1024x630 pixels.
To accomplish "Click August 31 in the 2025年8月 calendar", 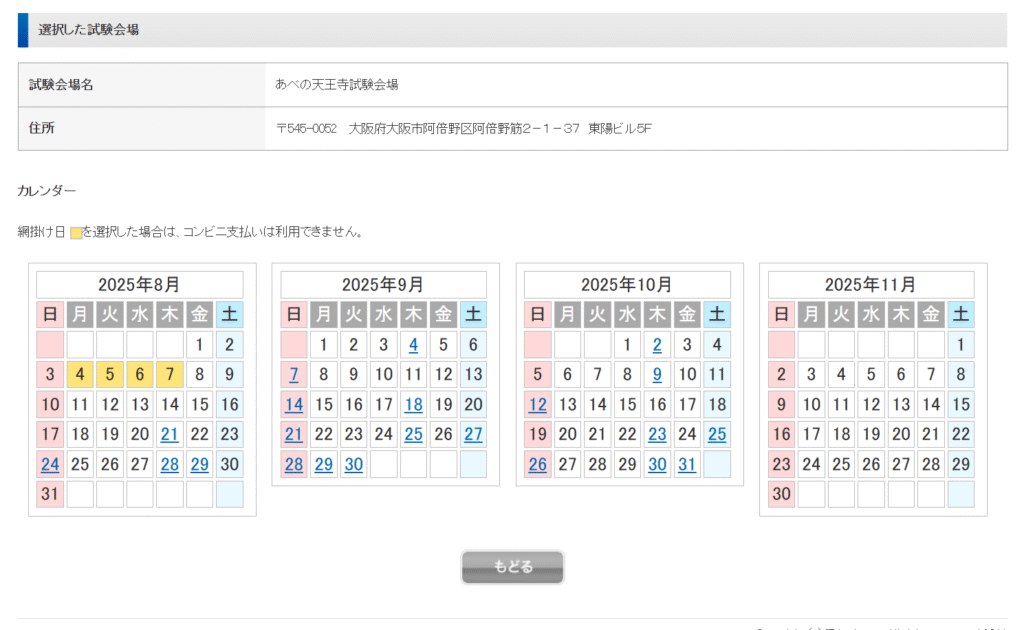I will click(50, 494).
